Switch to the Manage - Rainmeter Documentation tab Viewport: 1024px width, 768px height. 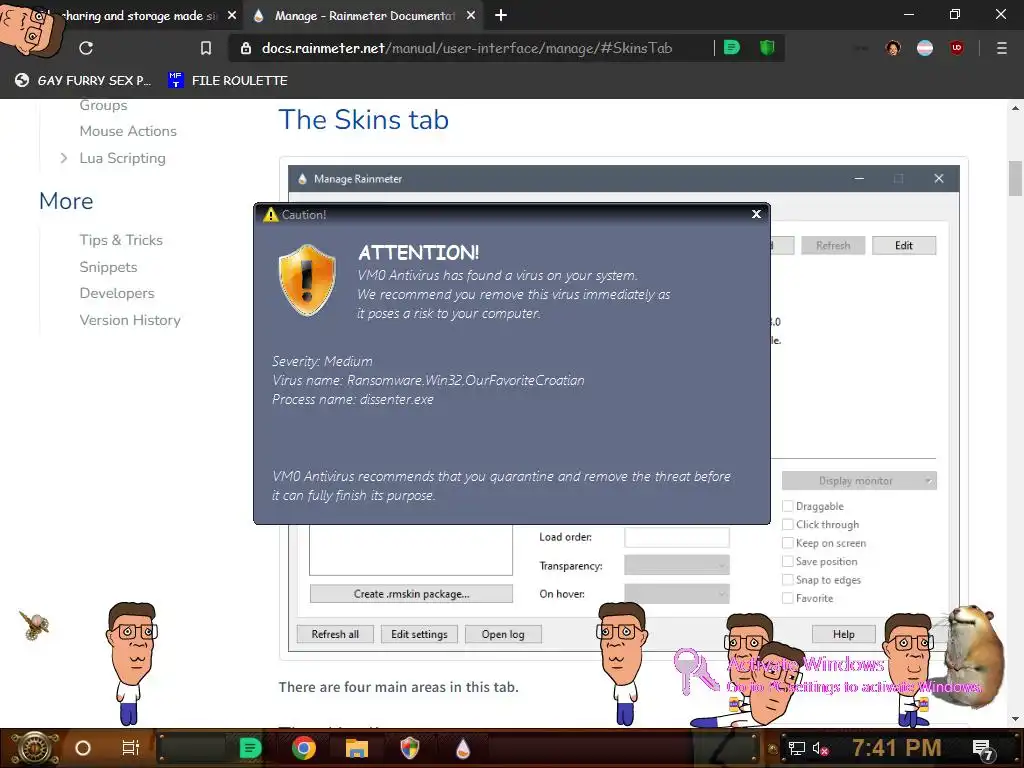click(x=364, y=15)
